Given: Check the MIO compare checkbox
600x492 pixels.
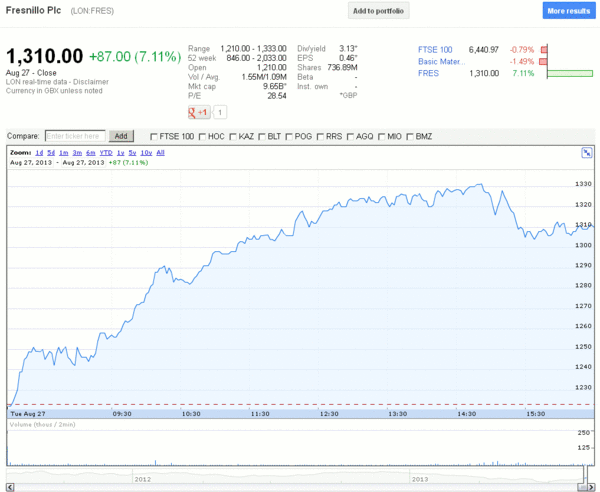Looking at the screenshot, I should 382,137.
